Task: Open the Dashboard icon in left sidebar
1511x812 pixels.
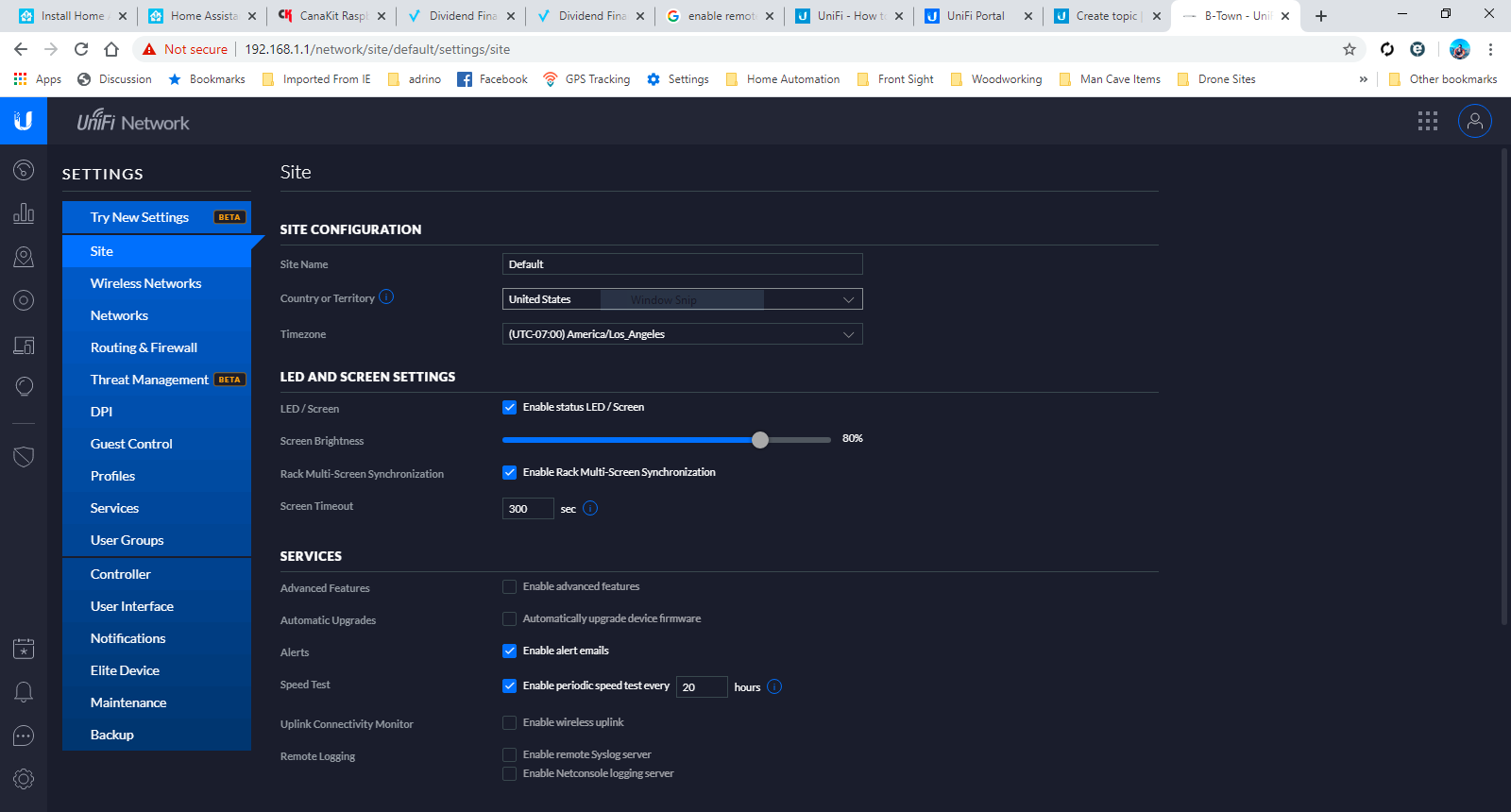Action: tap(24, 170)
